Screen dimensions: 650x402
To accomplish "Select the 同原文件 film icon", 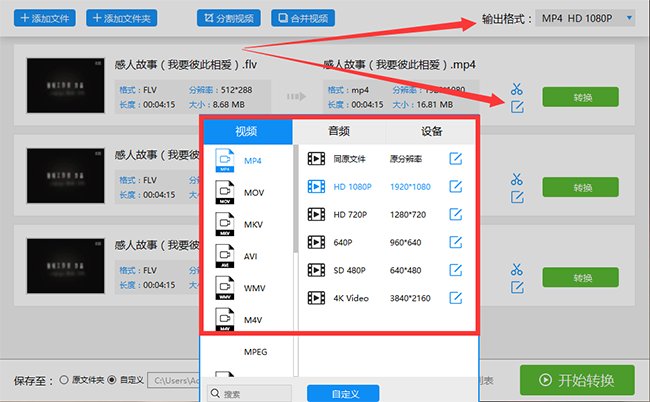I will tap(316, 159).
